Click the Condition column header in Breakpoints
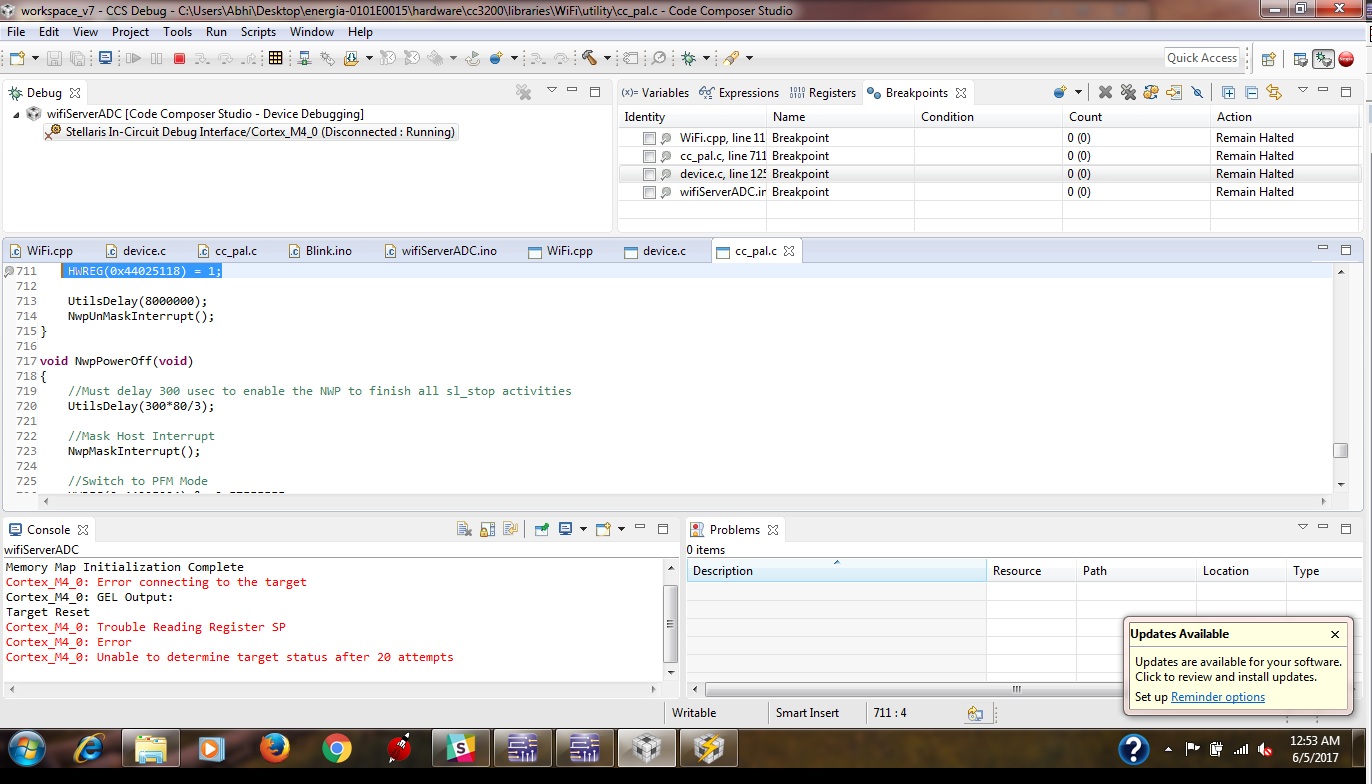This screenshot has width=1372, height=784. click(988, 117)
